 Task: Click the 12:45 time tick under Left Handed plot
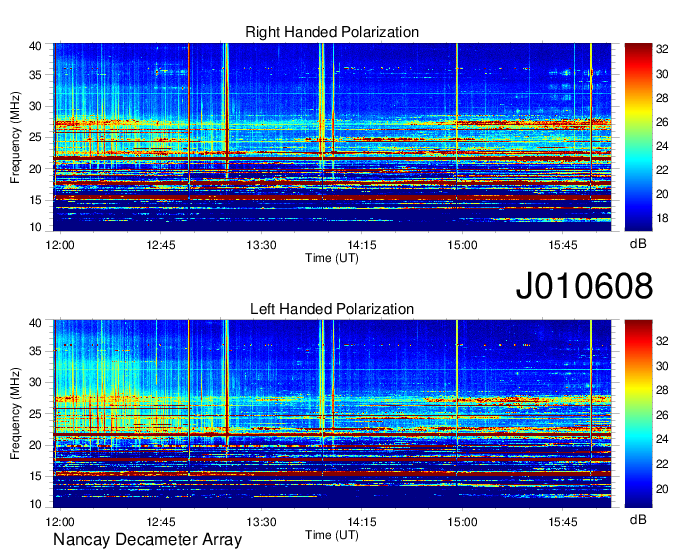[x=161, y=522]
